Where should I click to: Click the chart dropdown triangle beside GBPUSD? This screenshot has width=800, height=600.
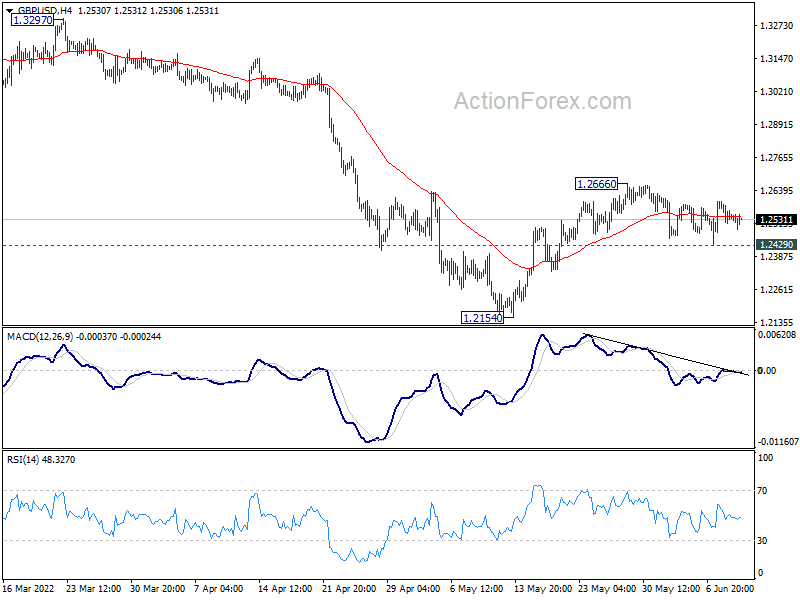click(x=10, y=11)
